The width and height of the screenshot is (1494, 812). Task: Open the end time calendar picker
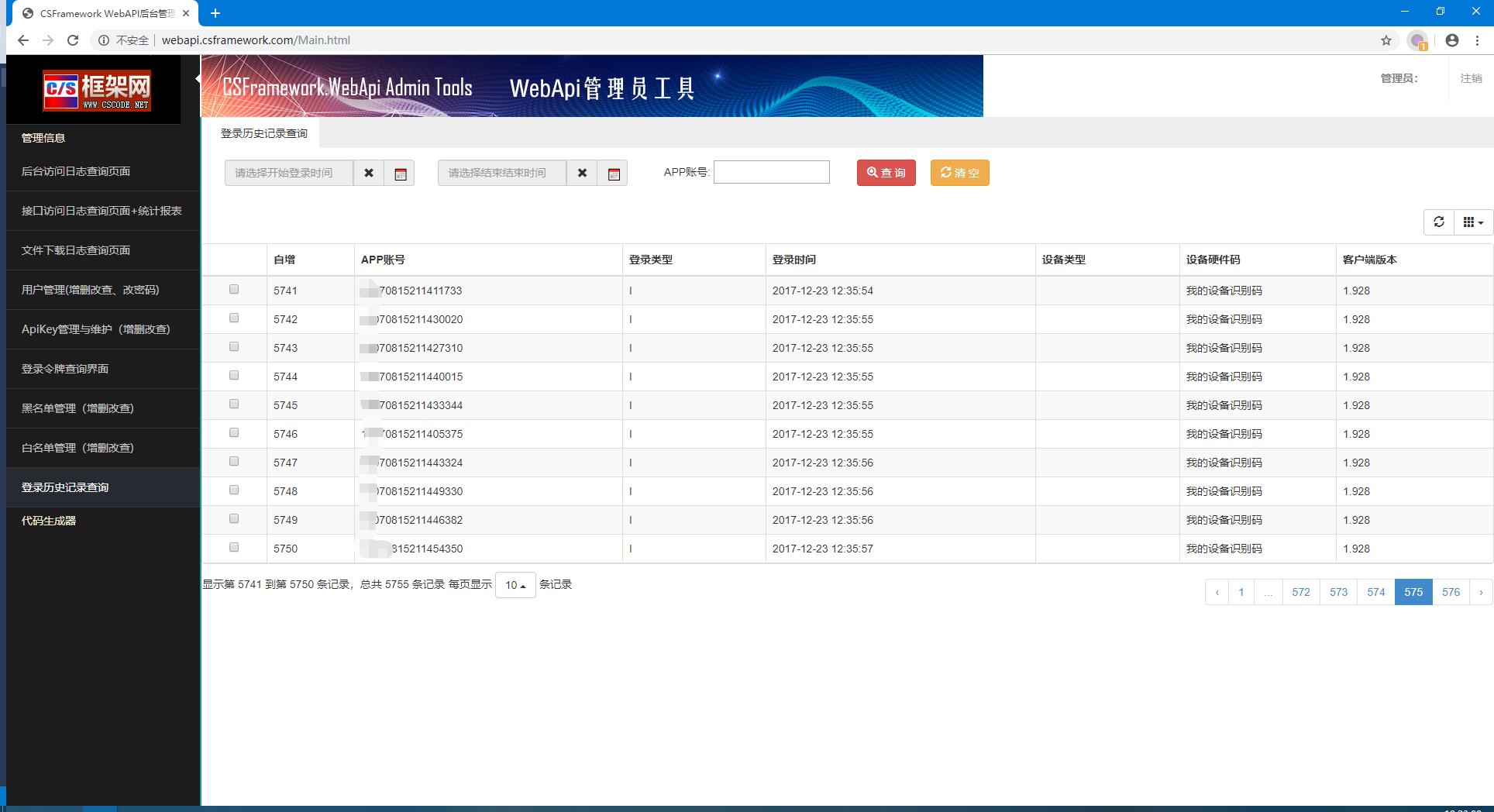click(x=613, y=174)
